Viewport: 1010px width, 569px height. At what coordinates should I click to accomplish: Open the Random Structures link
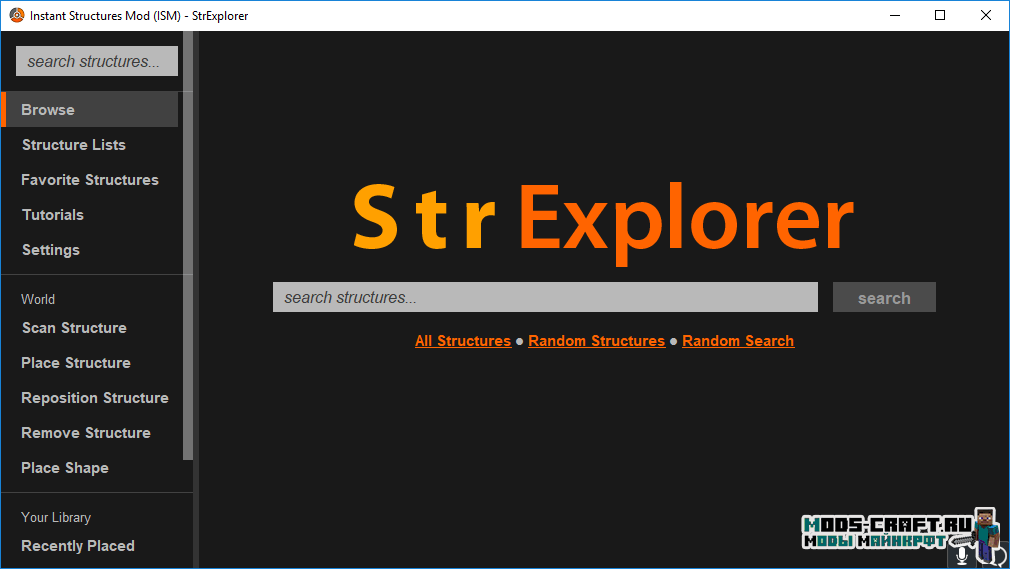[x=596, y=341]
